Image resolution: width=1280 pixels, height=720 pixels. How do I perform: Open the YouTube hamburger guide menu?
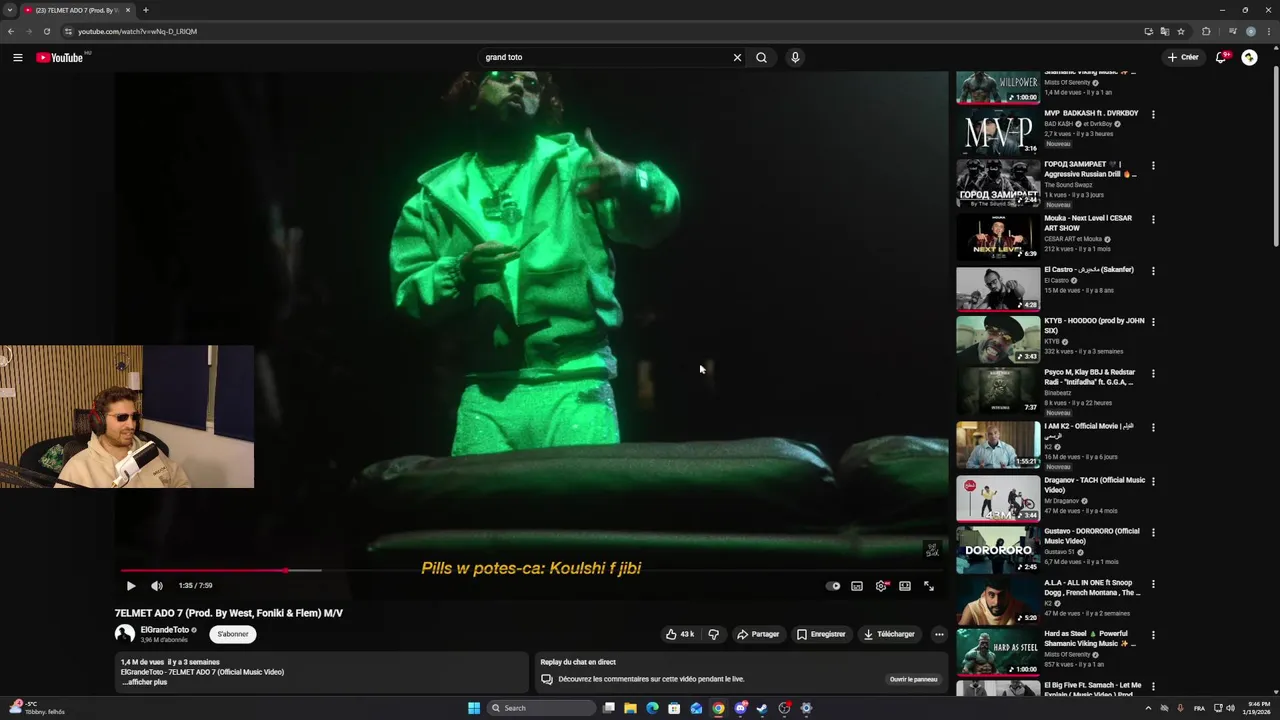pos(18,58)
